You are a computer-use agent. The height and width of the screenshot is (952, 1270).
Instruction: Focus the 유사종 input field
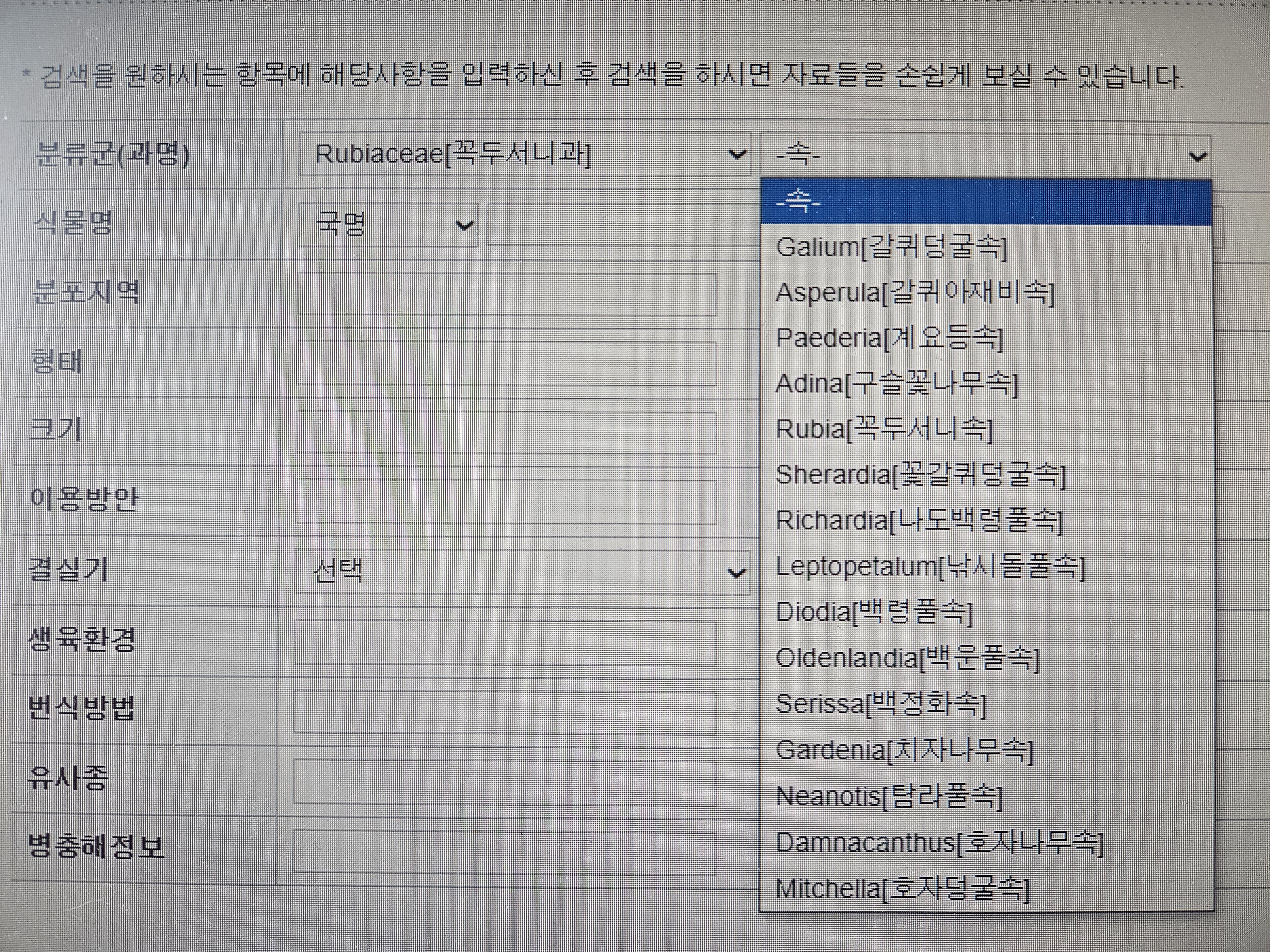click(x=505, y=781)
